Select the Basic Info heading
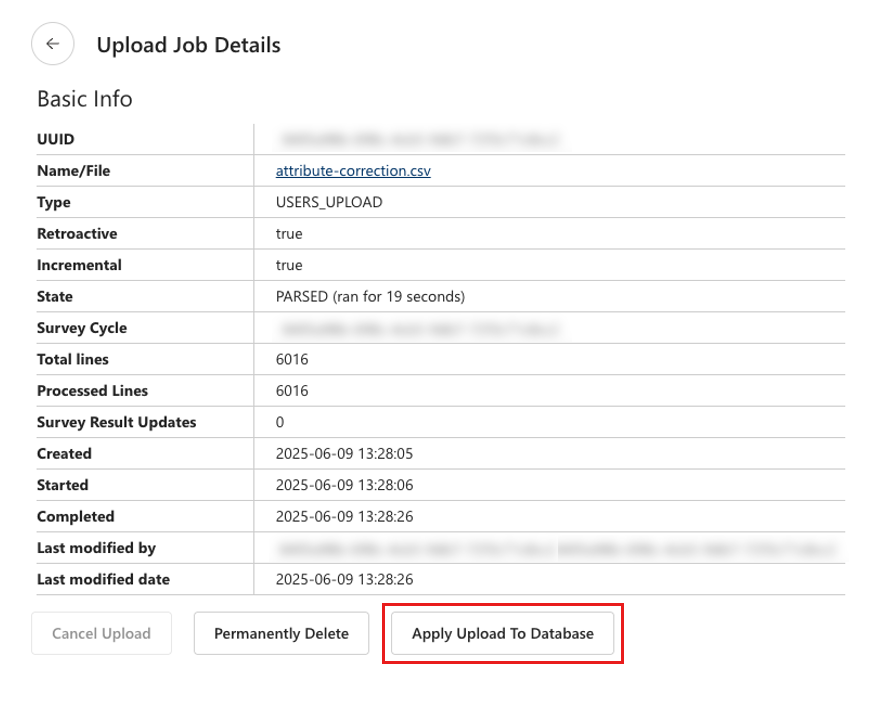 click(x=85, y=99)
